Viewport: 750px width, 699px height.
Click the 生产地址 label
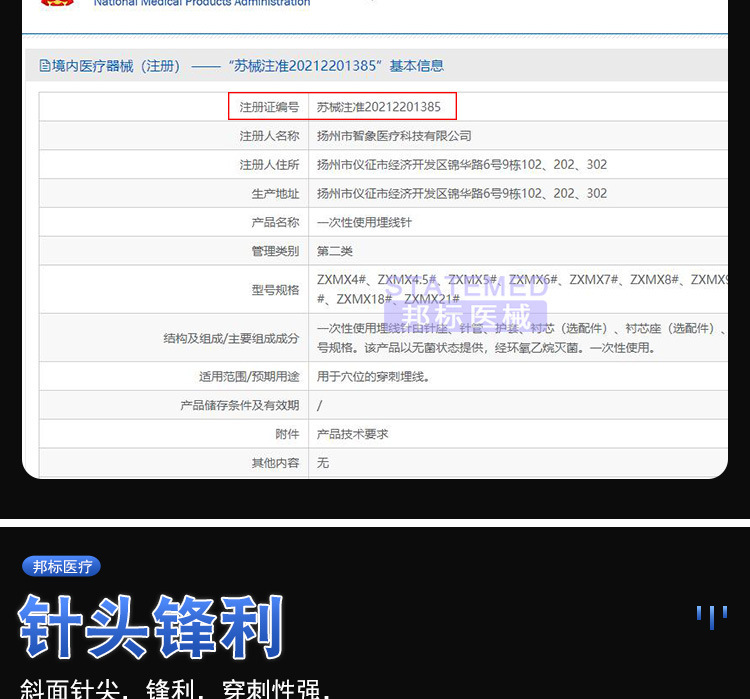276,193
